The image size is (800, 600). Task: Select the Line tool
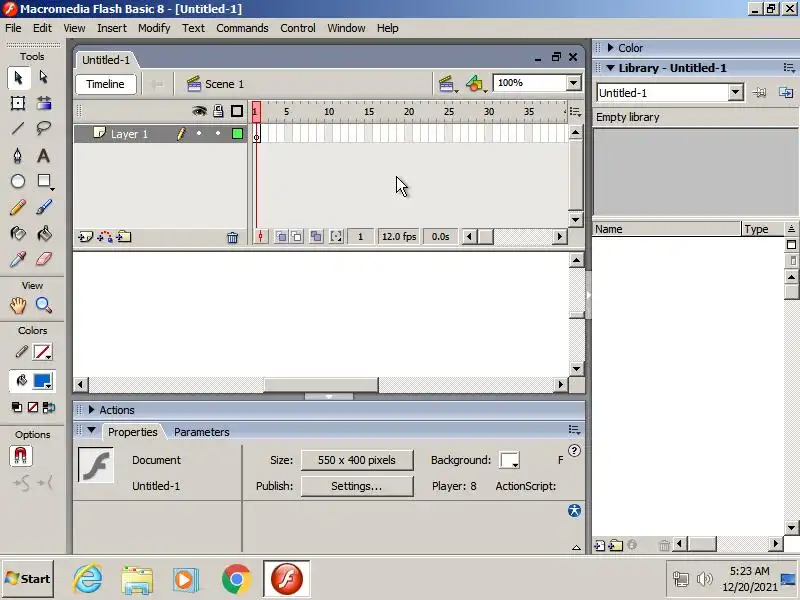tap(18, 128)
